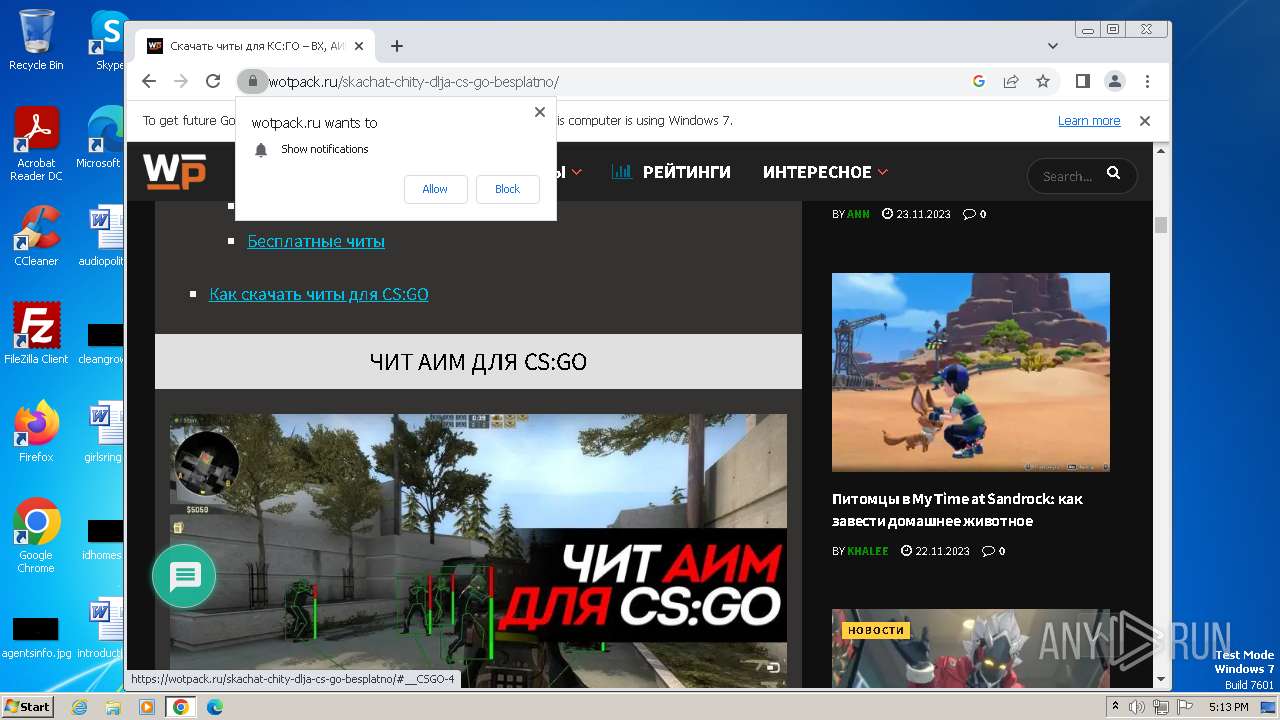Open the Бесплатные читы link
1280x720 pixels.
(x=316, y=241)
